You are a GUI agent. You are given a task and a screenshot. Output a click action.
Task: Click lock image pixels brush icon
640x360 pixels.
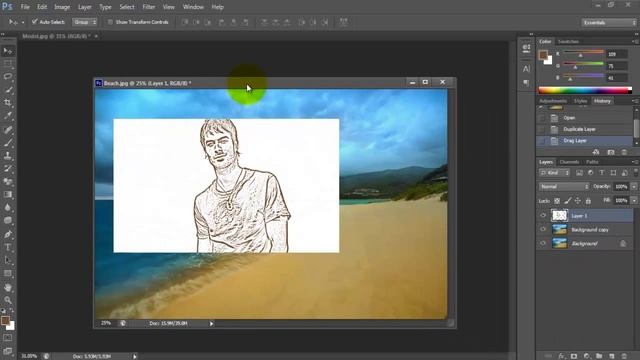tap(567, 201)
